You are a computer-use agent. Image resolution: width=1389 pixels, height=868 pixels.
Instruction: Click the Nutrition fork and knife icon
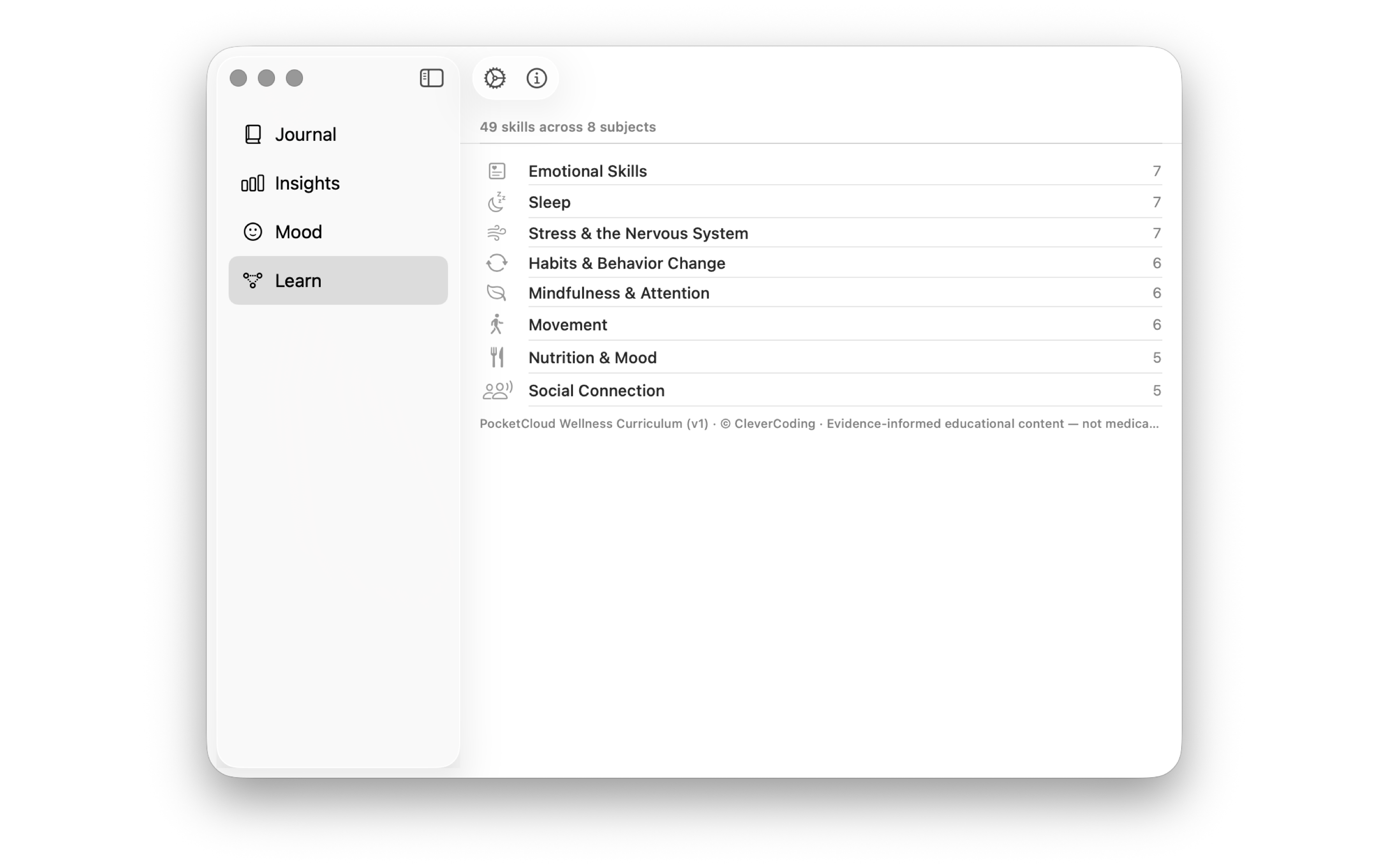tap(497, 358)
